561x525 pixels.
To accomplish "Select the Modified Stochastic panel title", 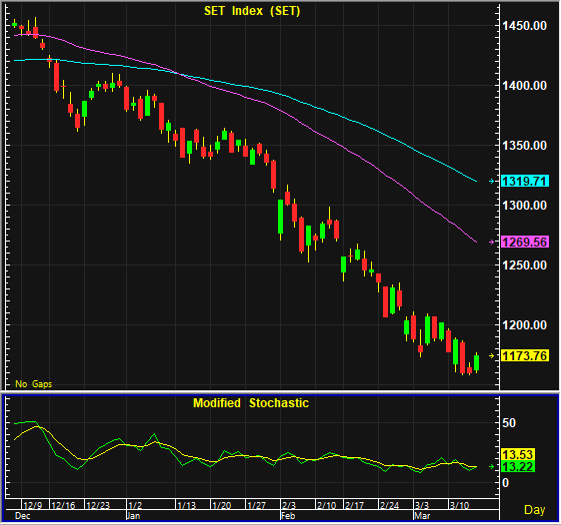I will click(251, 403).
